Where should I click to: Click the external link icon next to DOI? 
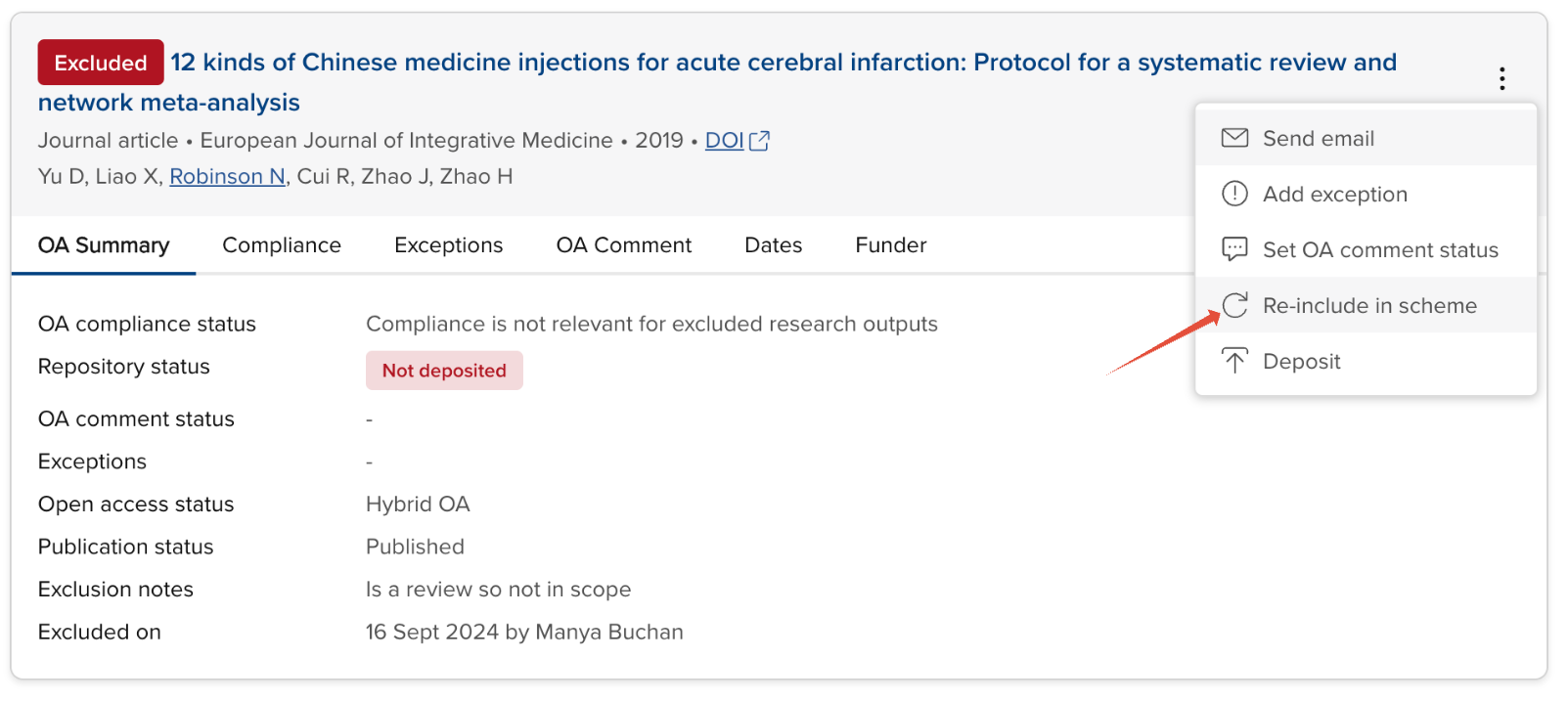pyautogui.click(x=759, y=141)
